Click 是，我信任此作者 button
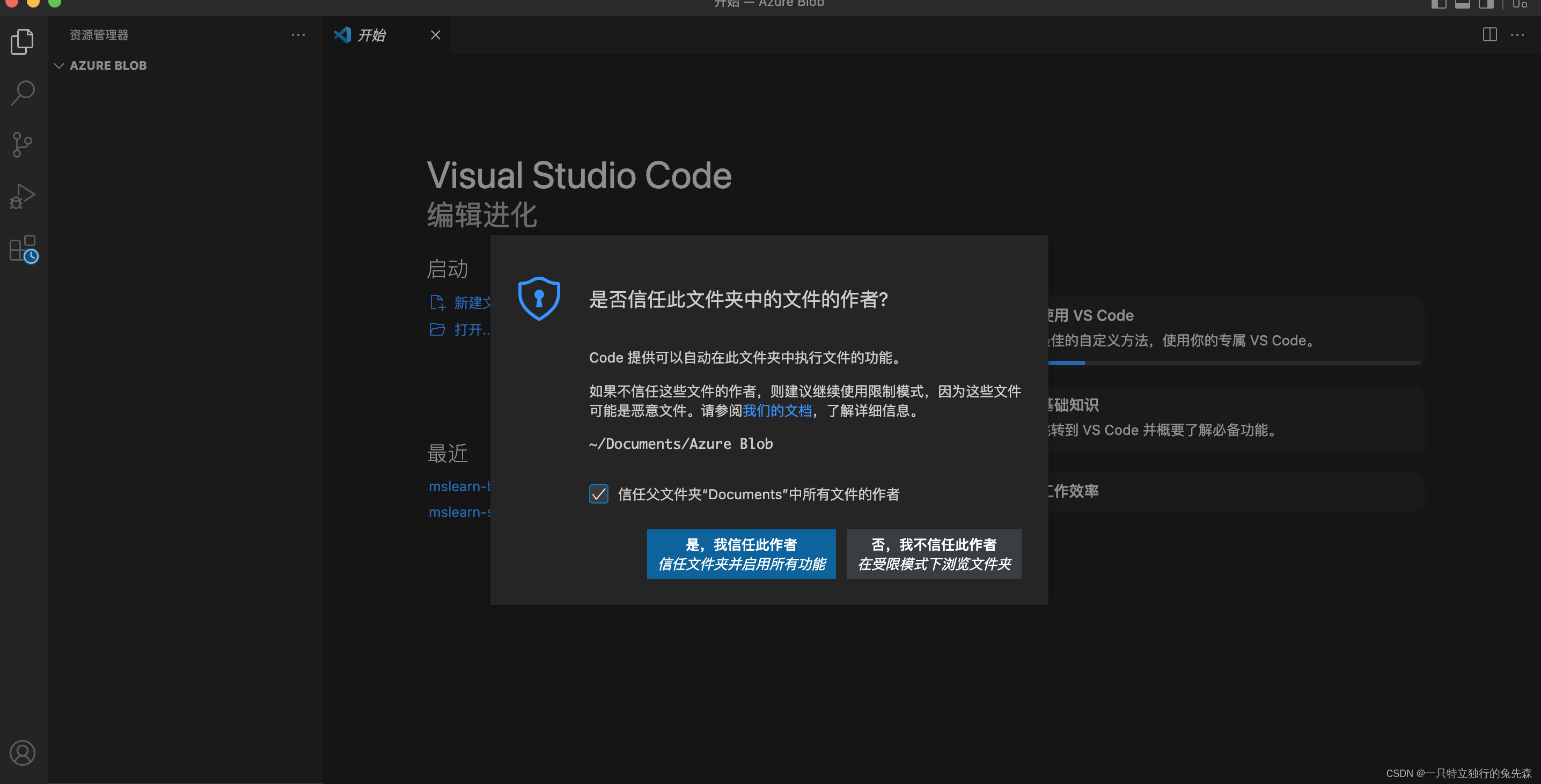Viewport: 1541px width, 784px height. tap(740, 554)
